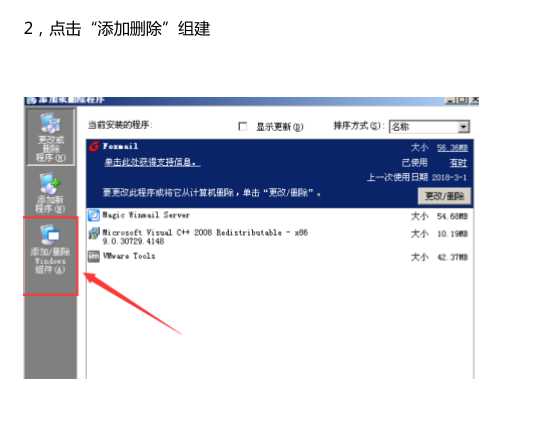The image size is (533, 446).
Task: Select the Foxmail entry name
Action: click(x=120, y=147)
